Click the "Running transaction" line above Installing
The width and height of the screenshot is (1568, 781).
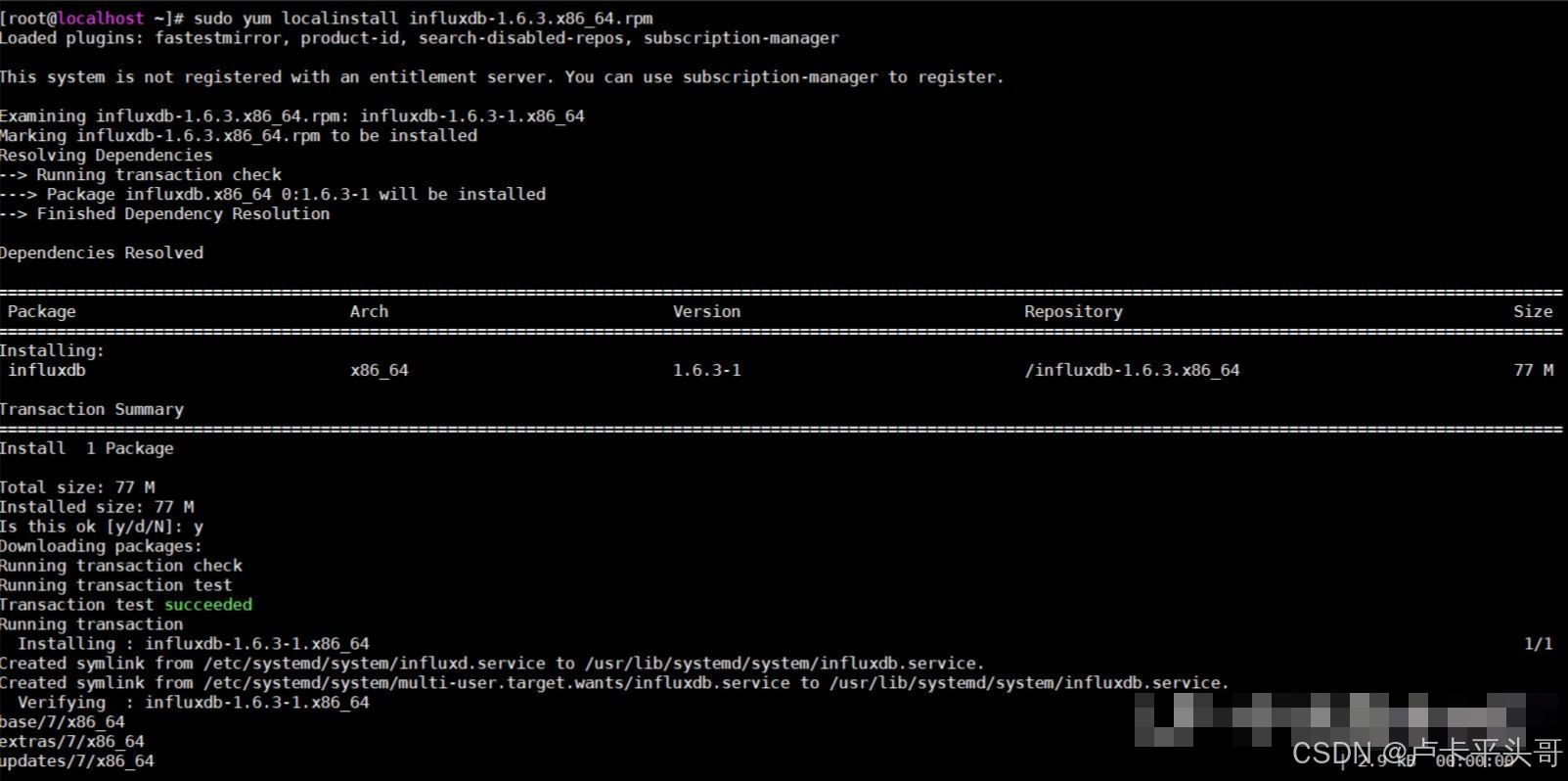(x=92, y=624)
